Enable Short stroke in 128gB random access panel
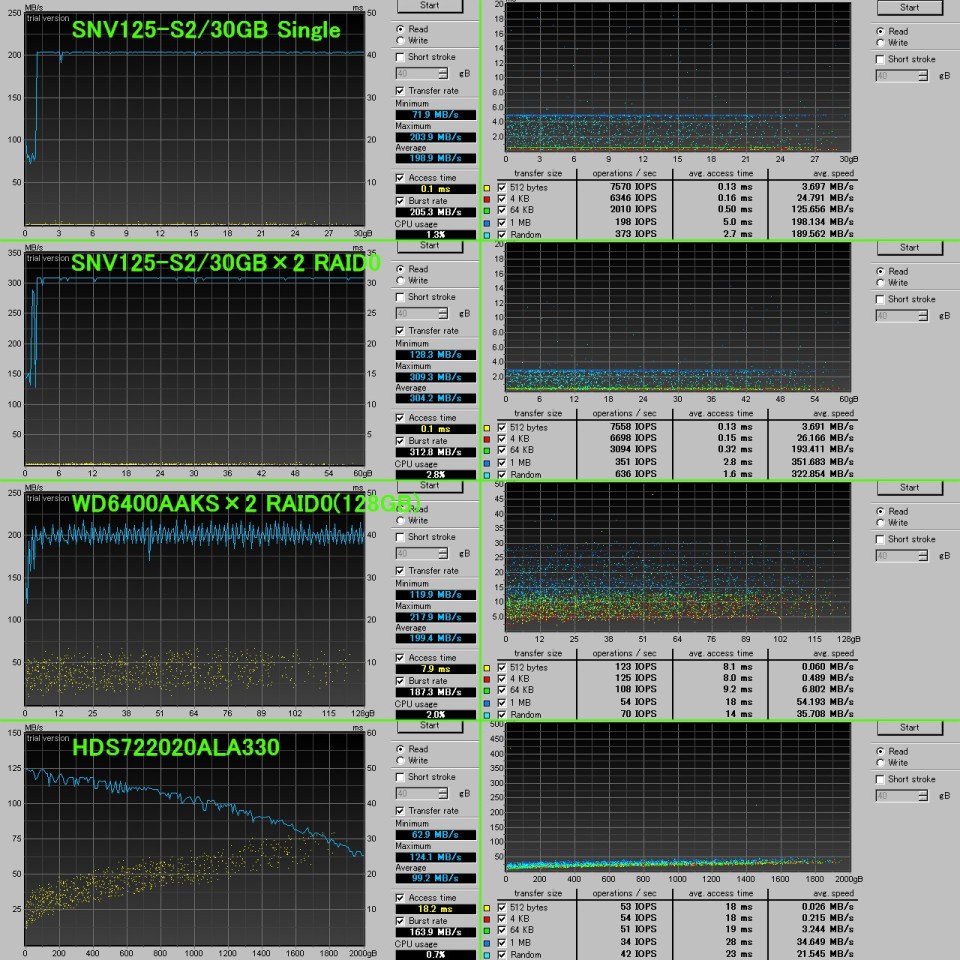 (x=880, y=539)
